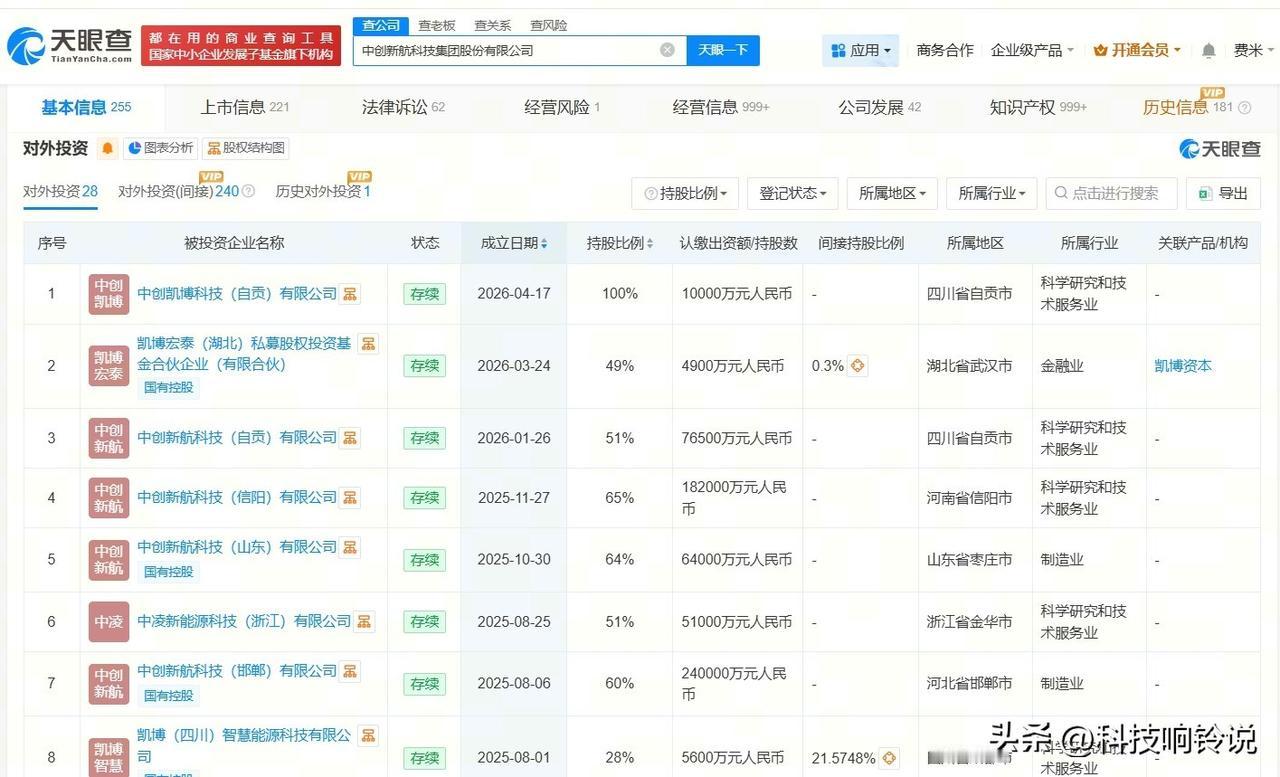Select the 历史信息 181 tab
Screen dimensions: 1280x777
point(1188,107)
